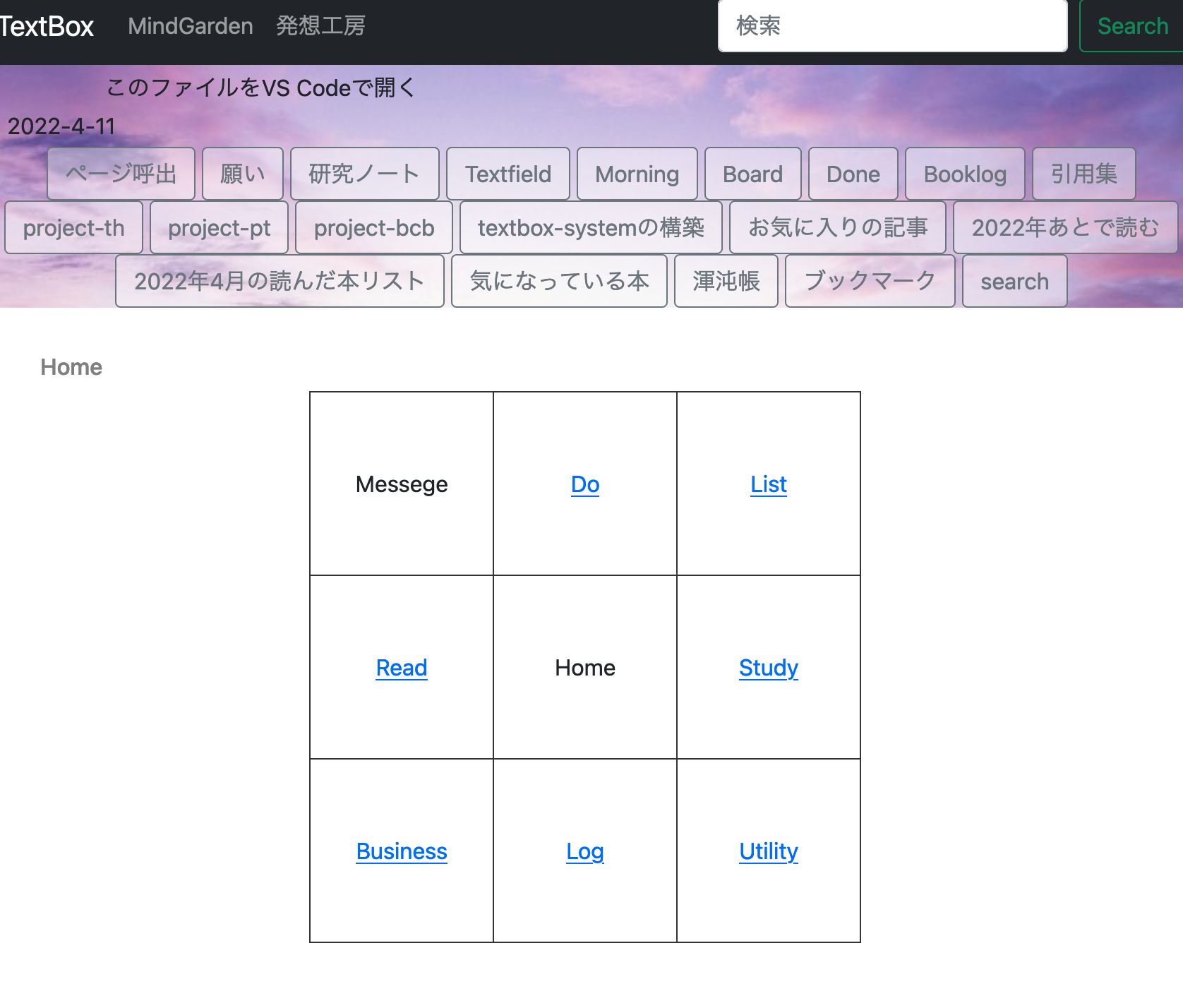Select the 研究ノート tag
The width and height of the screenshot is (1183, 1008).
coord(364,174)
